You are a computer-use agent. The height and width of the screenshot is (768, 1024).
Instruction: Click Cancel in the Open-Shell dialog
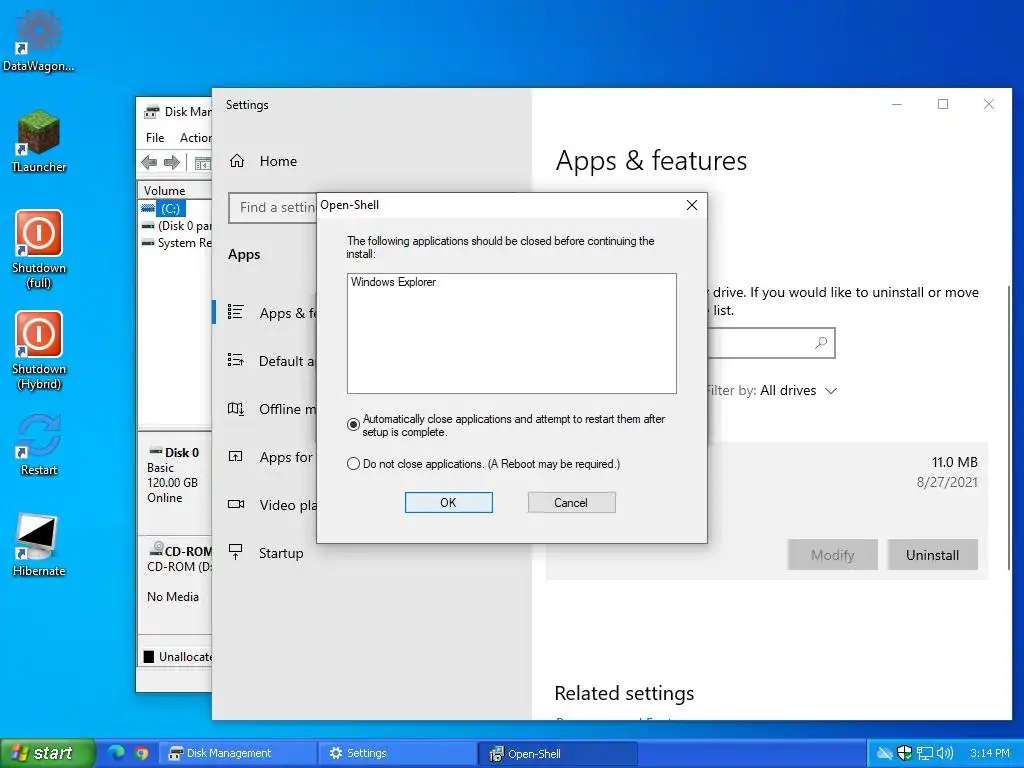tap(571, 502)
